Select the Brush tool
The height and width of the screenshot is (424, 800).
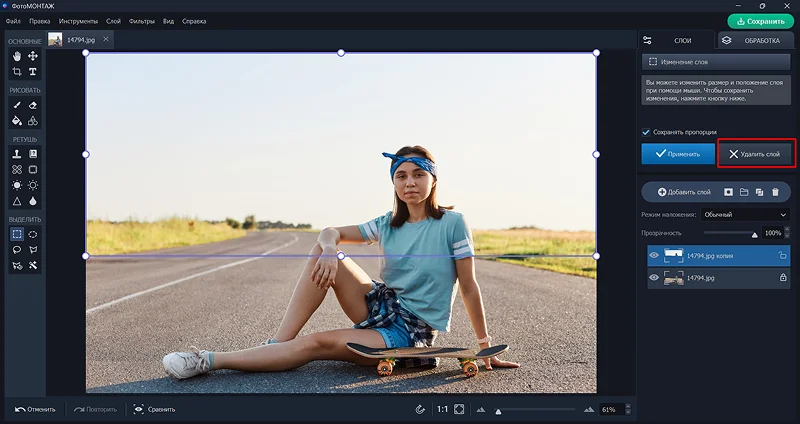click(x=17, y=105)
